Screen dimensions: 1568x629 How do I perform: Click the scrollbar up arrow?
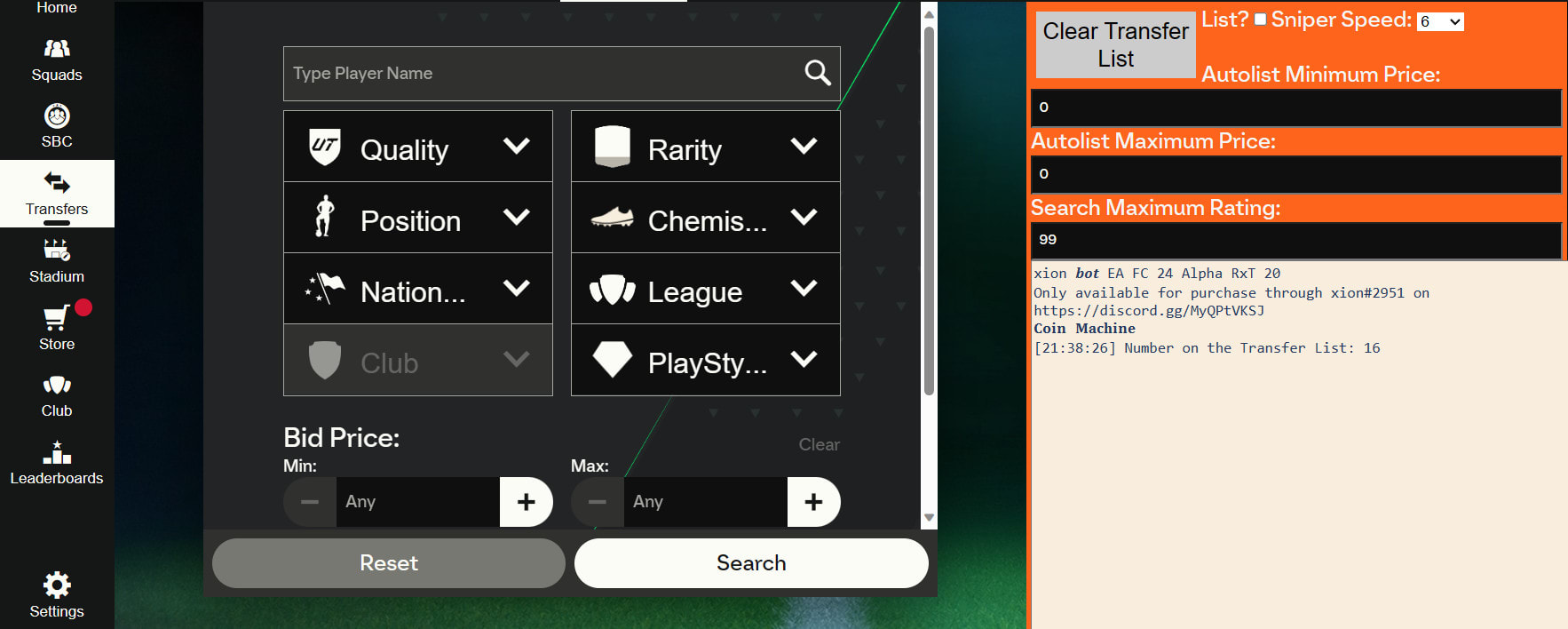click(x=929, y=14)
